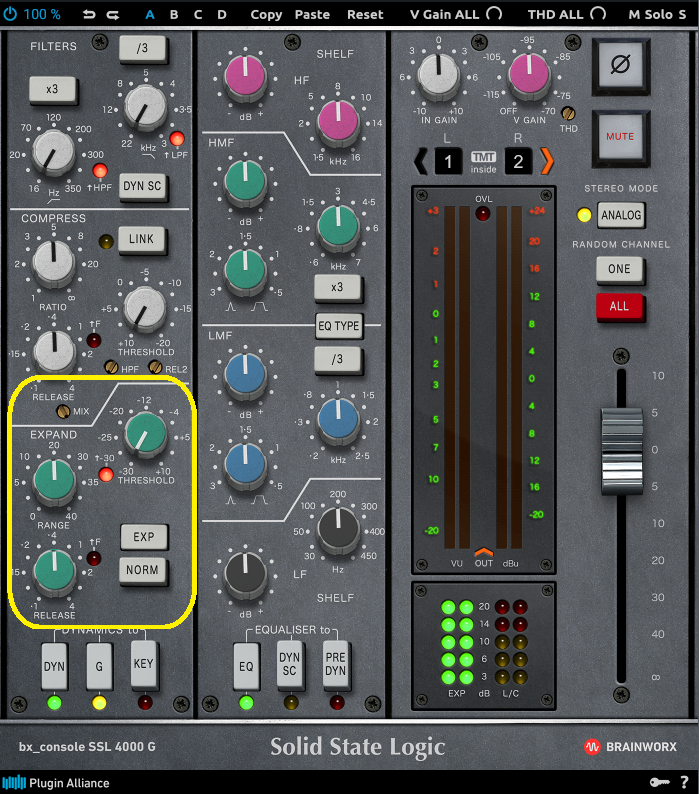Click the LMF notch shape icon under Q knob
The image size is (699, 794).
point(259,500)
